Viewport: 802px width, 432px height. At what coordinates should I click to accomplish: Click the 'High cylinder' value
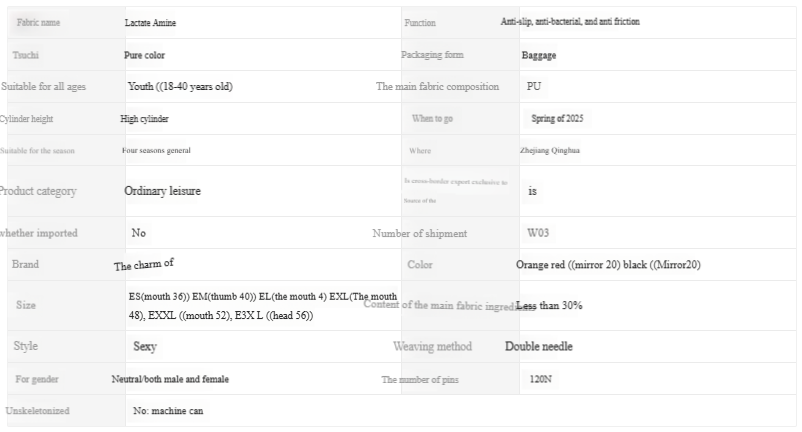click(x=144, y=119)
